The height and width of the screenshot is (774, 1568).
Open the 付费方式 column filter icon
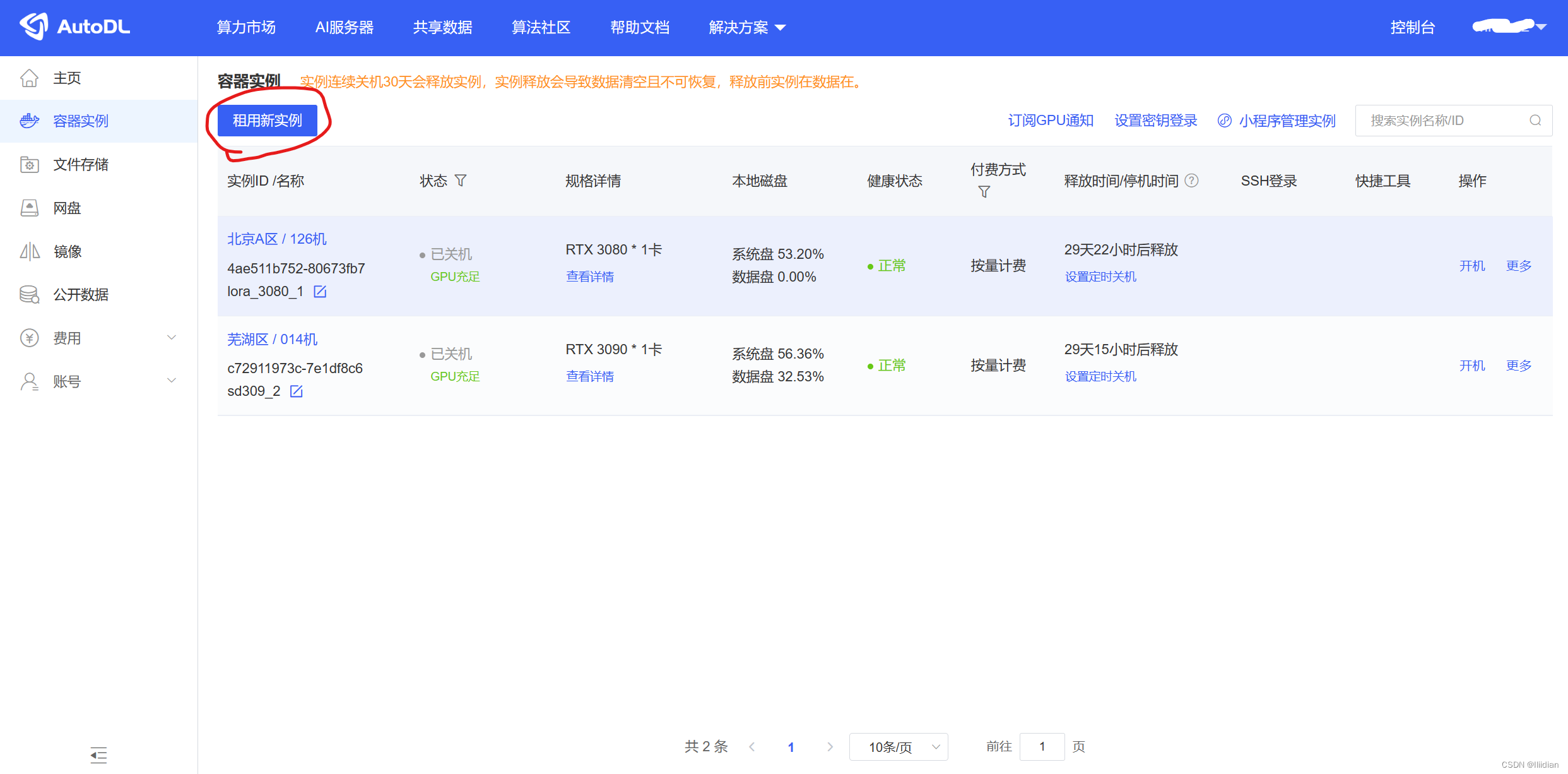click(984, 192)
